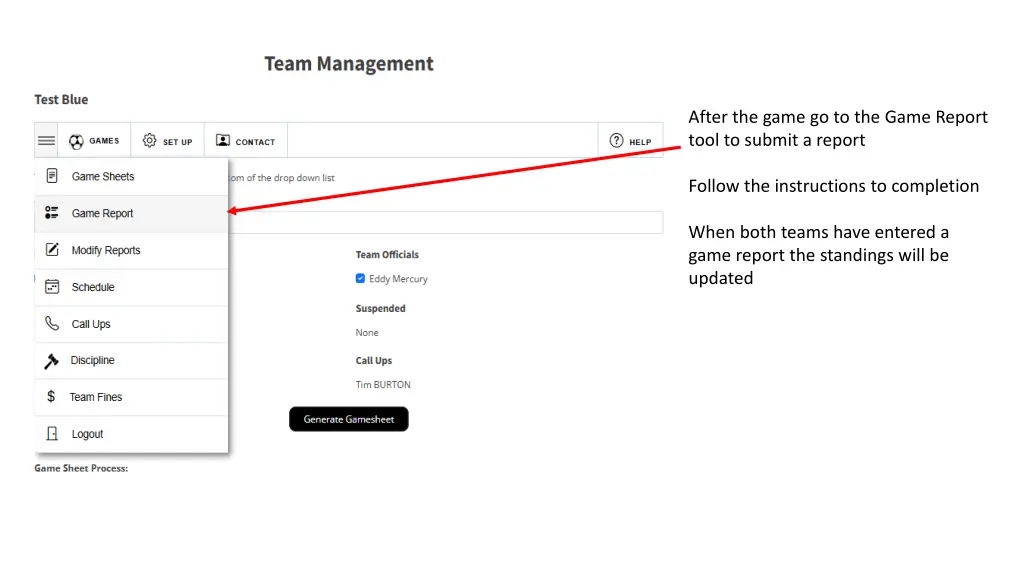Click the empty field below dropdown hint
The width and height of the screenshot is (1024, 576).
tap(445, 222)
